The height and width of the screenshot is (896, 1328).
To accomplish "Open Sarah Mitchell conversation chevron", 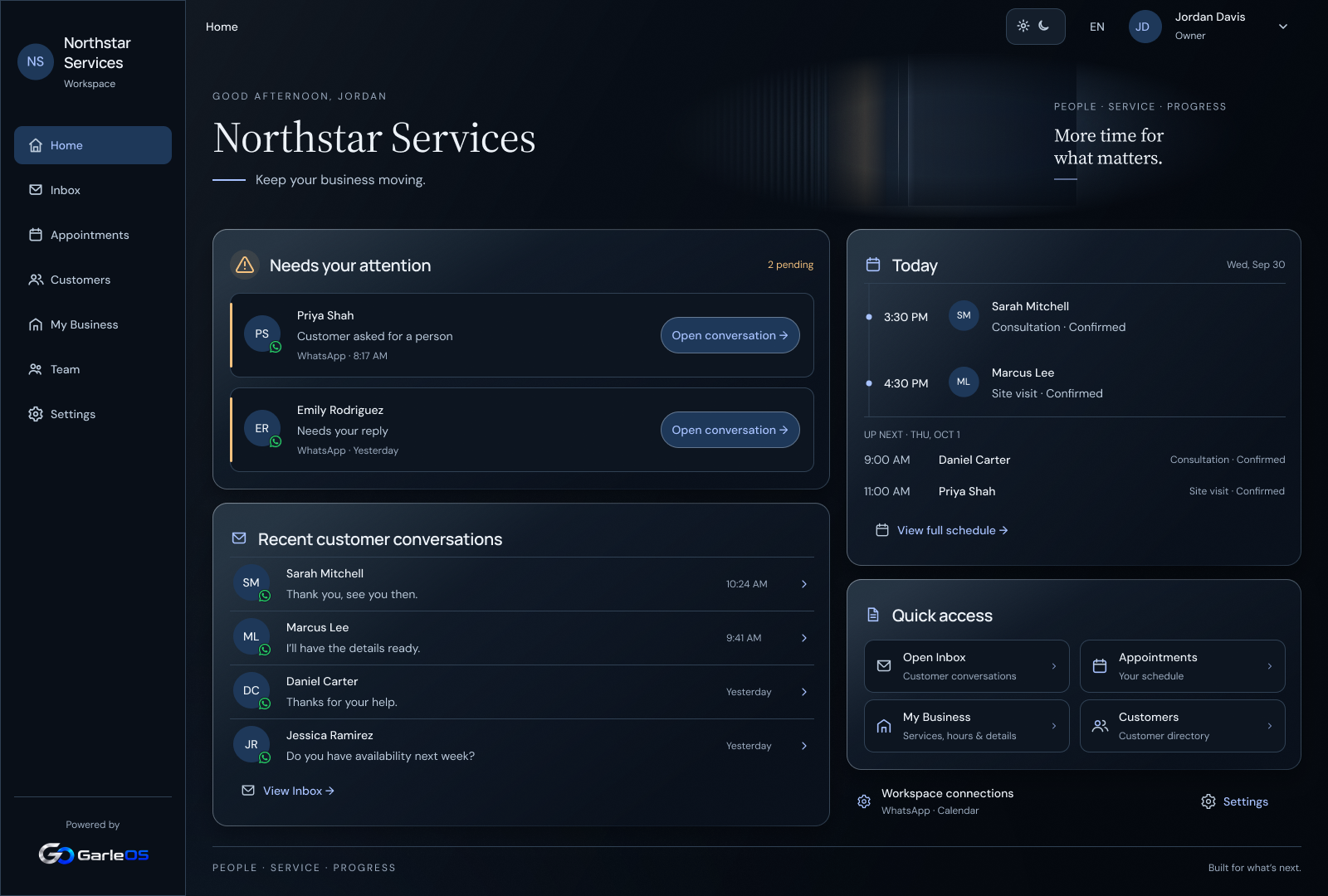I will coord(804,584).
